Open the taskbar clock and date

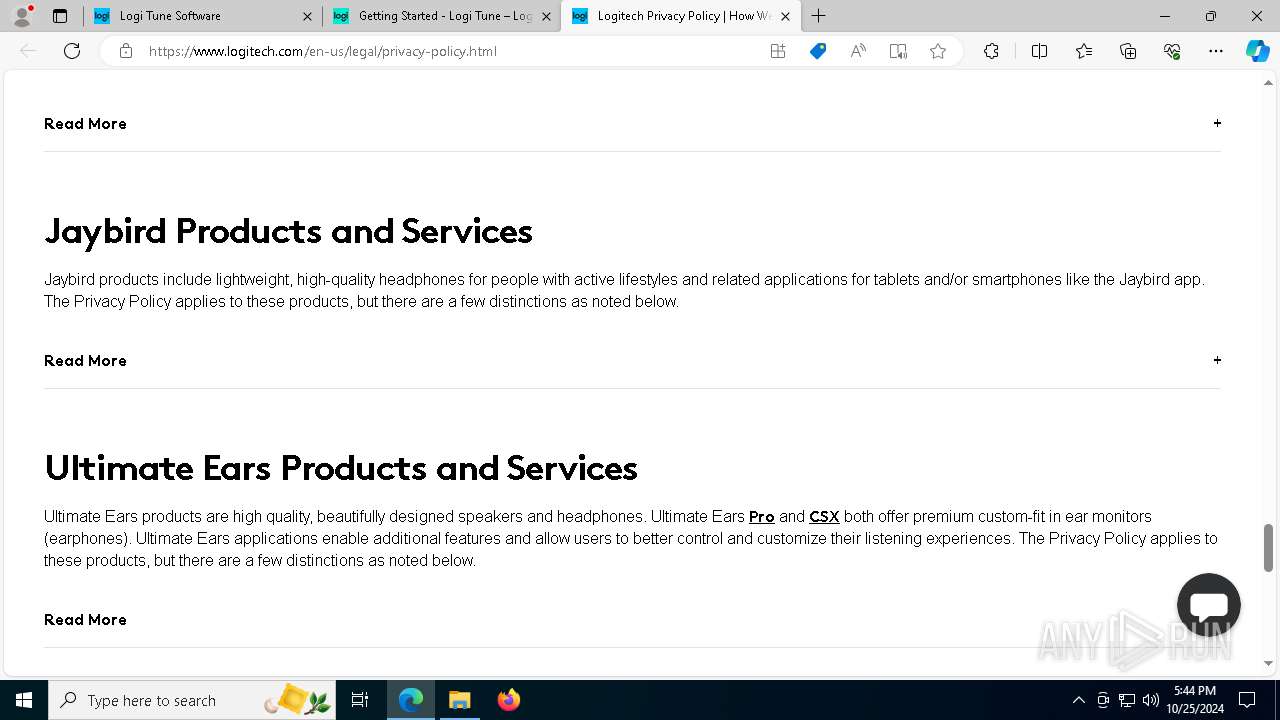click(1197, 700)
